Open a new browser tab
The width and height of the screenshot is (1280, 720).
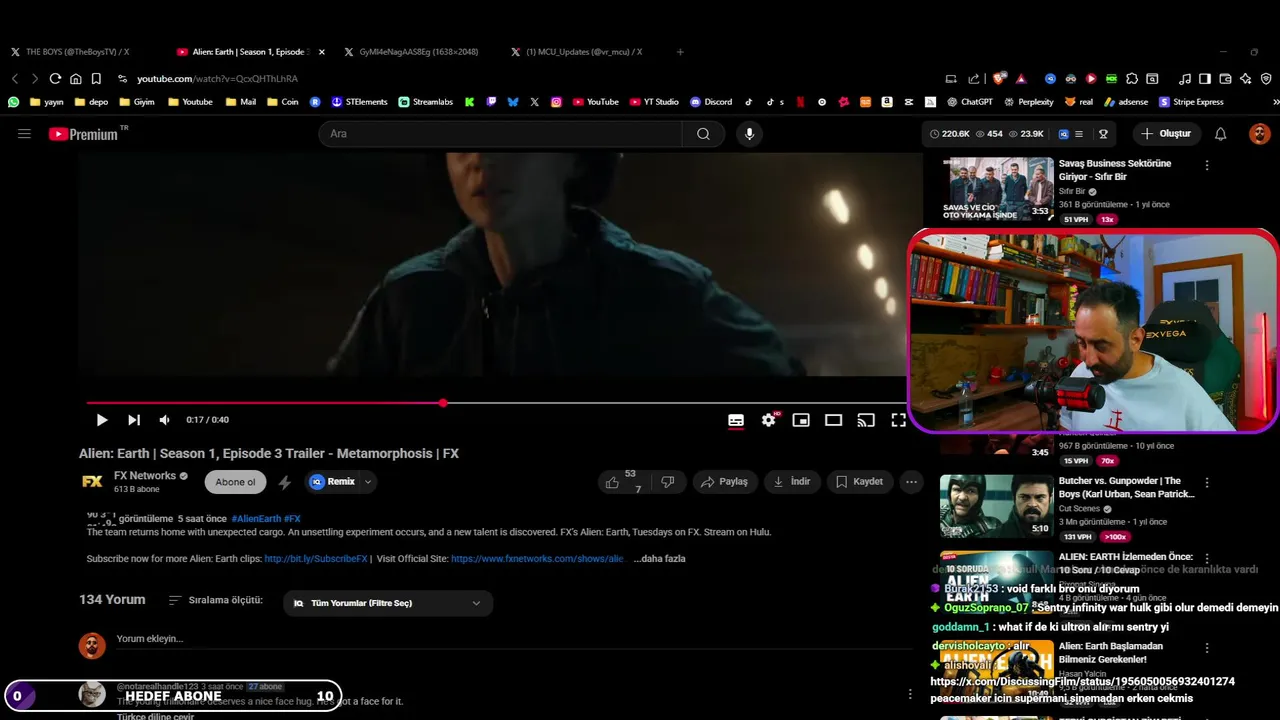click(680, 52)
